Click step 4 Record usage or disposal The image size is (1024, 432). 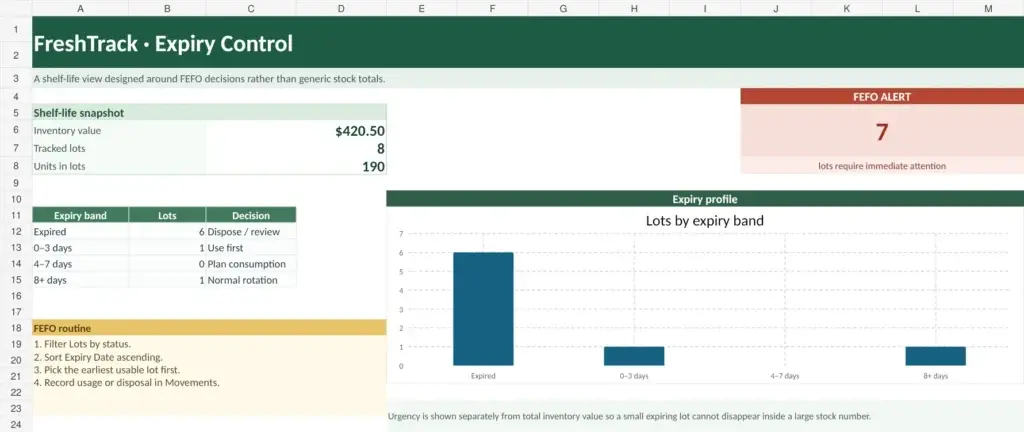click(127, 382)
